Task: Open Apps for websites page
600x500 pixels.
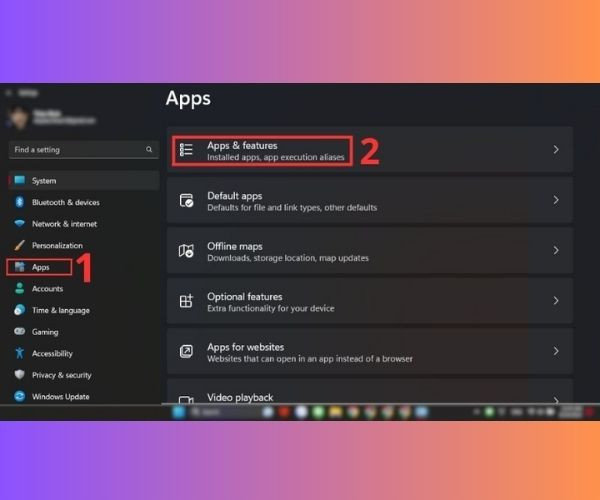Action: (370, 351)
